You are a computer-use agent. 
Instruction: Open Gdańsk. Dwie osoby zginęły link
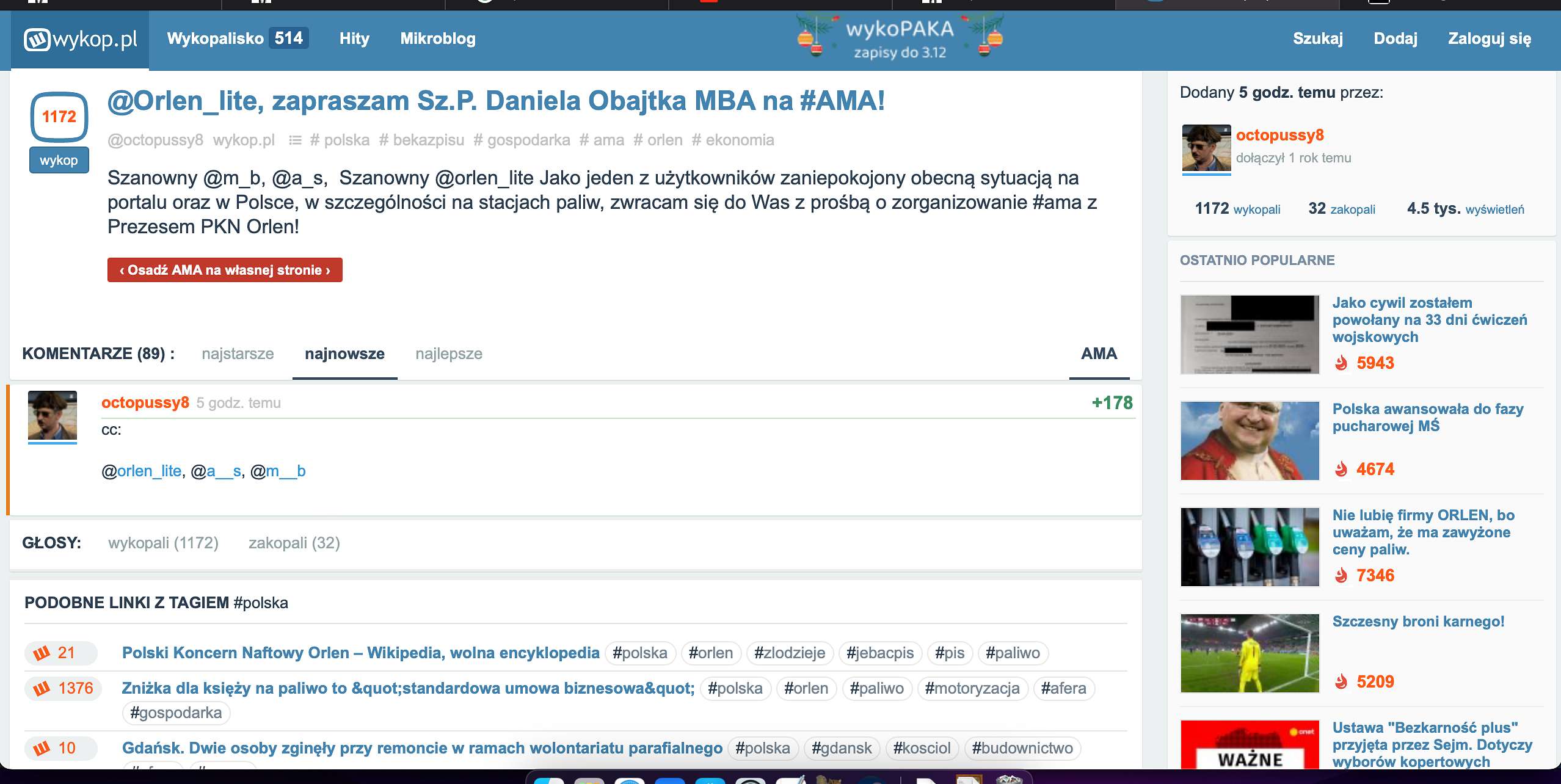click(422, 748)
